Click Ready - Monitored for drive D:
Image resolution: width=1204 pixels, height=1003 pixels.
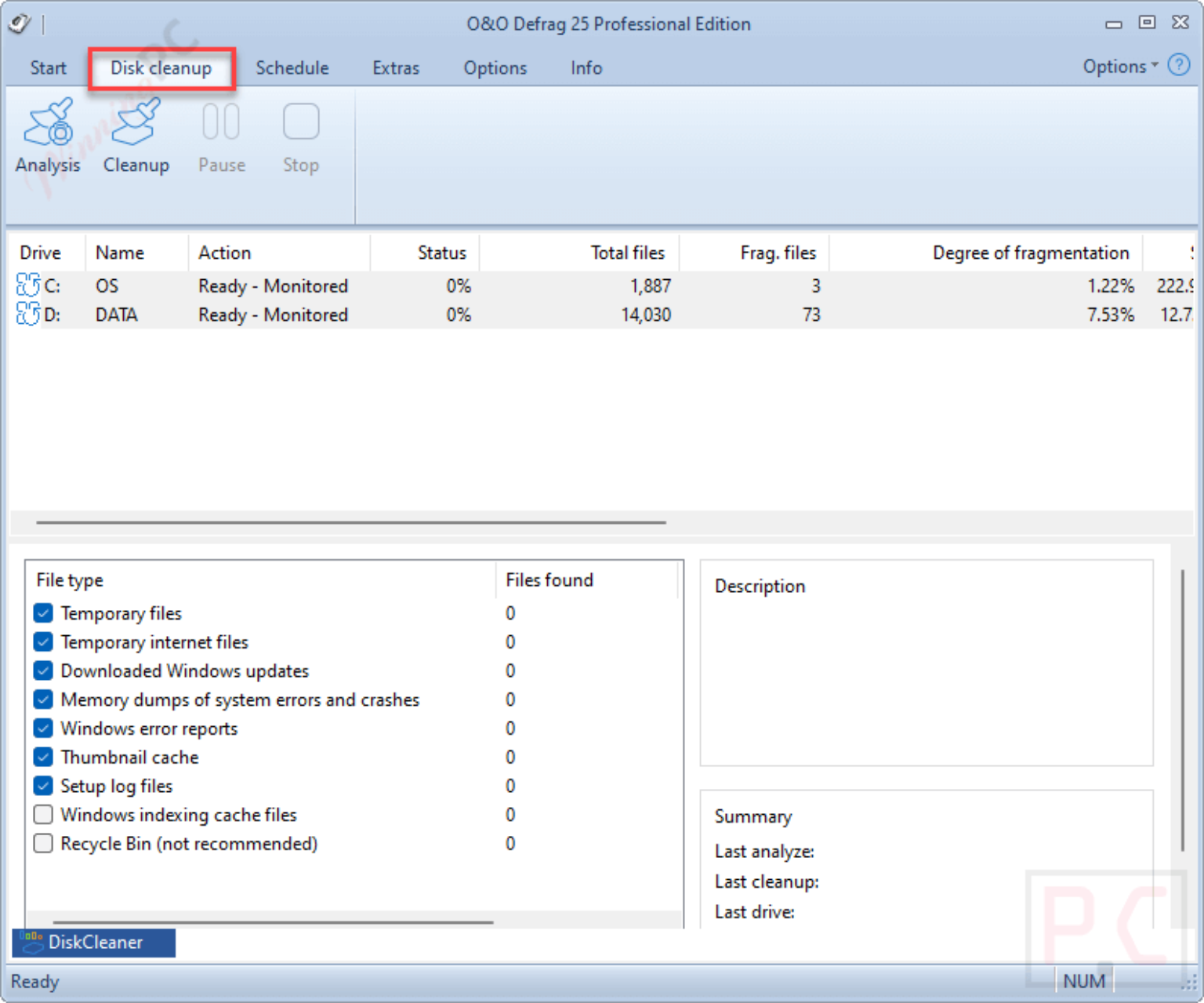point(273,314)
